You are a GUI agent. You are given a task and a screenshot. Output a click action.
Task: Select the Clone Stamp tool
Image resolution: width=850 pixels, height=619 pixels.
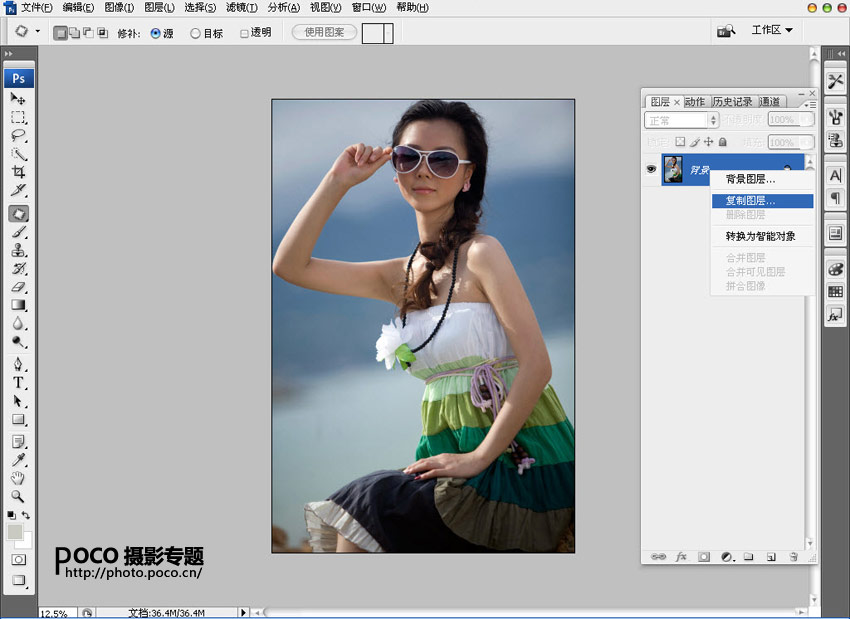pyautogui.click(x=18, y=250)
